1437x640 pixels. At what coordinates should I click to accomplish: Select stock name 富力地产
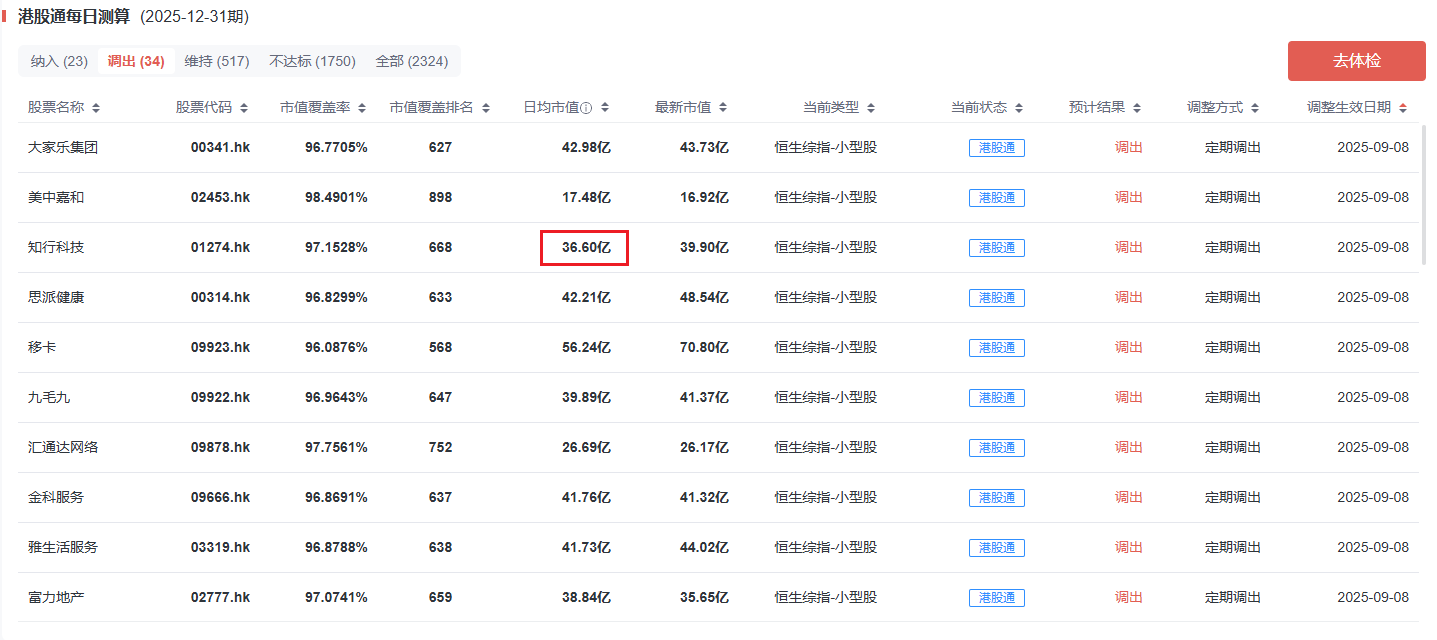[x=56, y=597]
